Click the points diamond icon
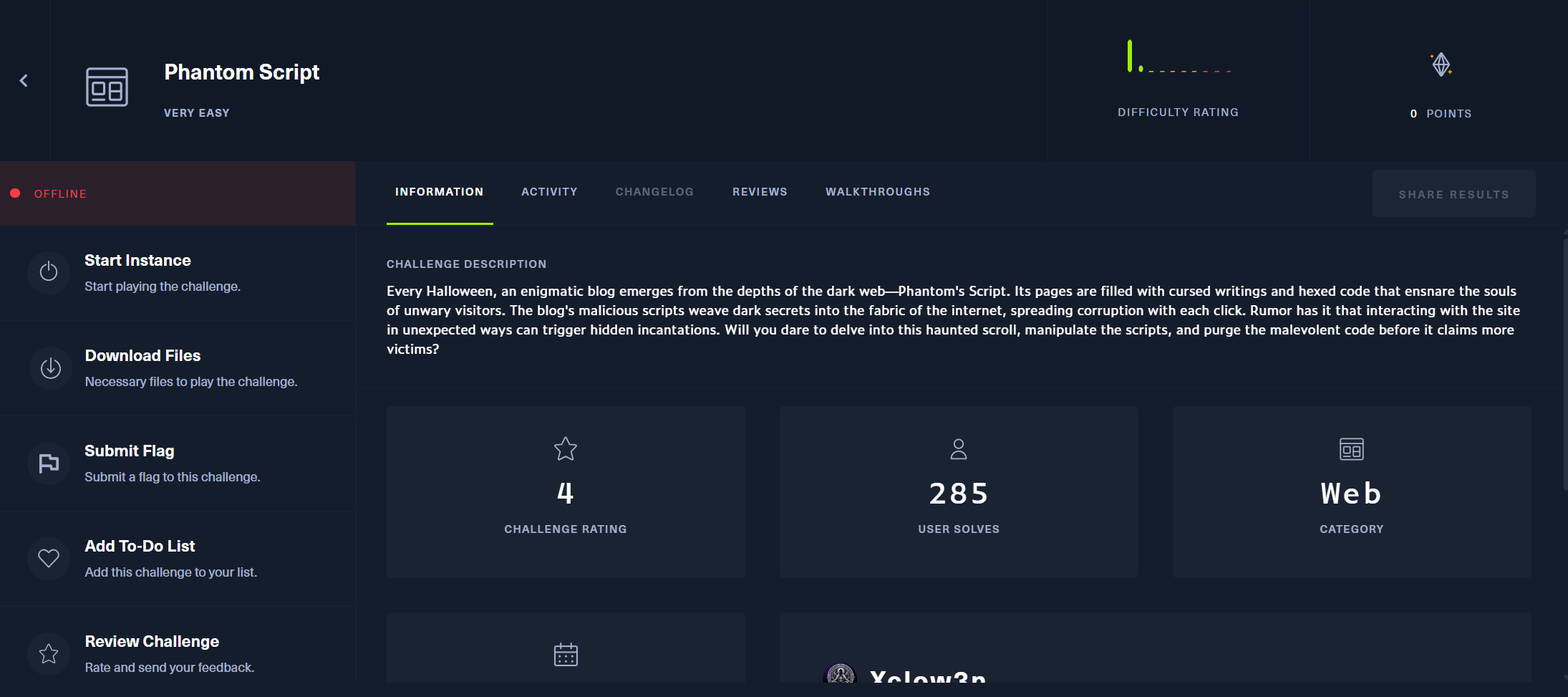The image size is (1568, 697). click(1441, 64)
